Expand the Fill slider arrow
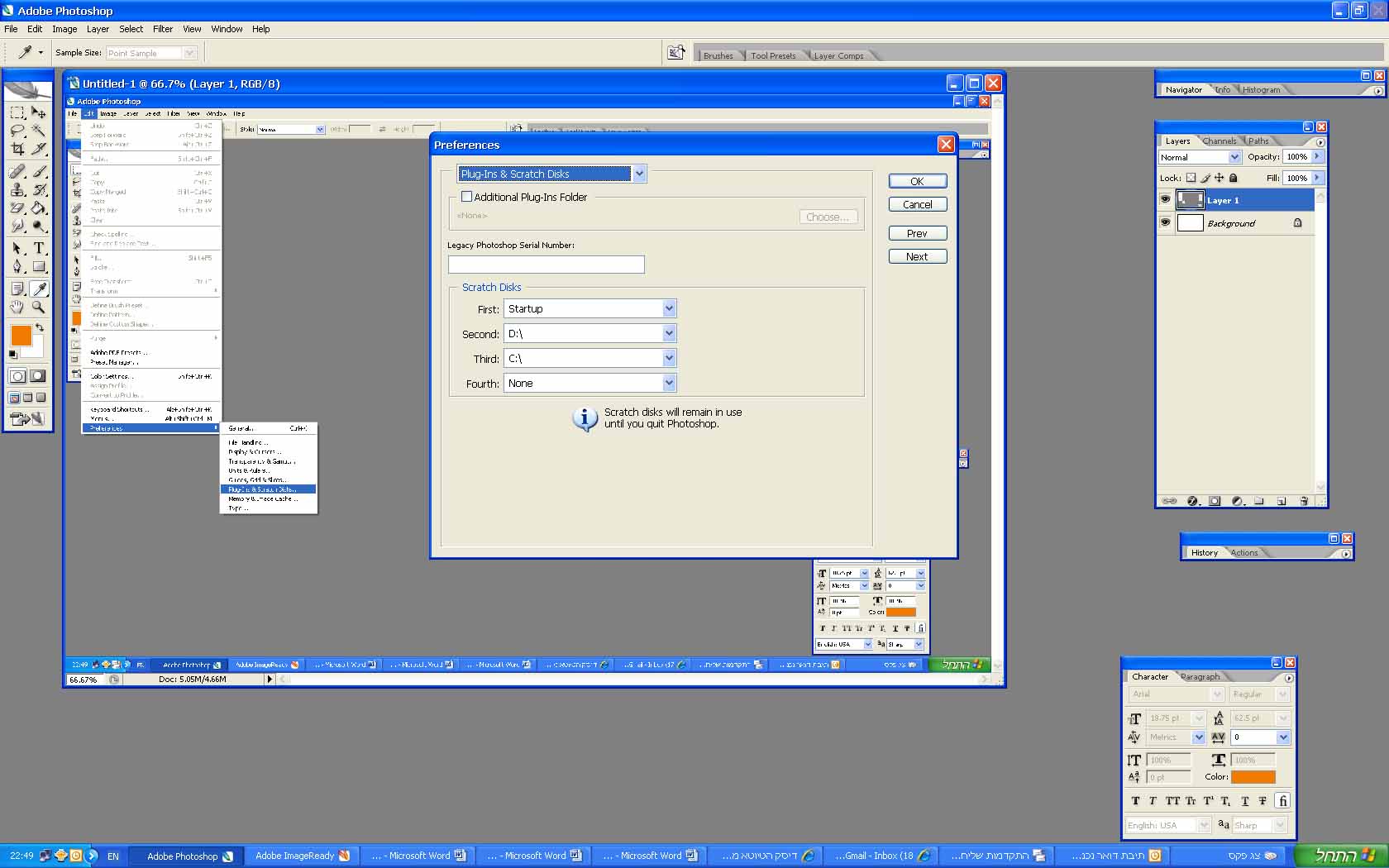This screenshot has width=1389, height=868. tap(1317, 178)
